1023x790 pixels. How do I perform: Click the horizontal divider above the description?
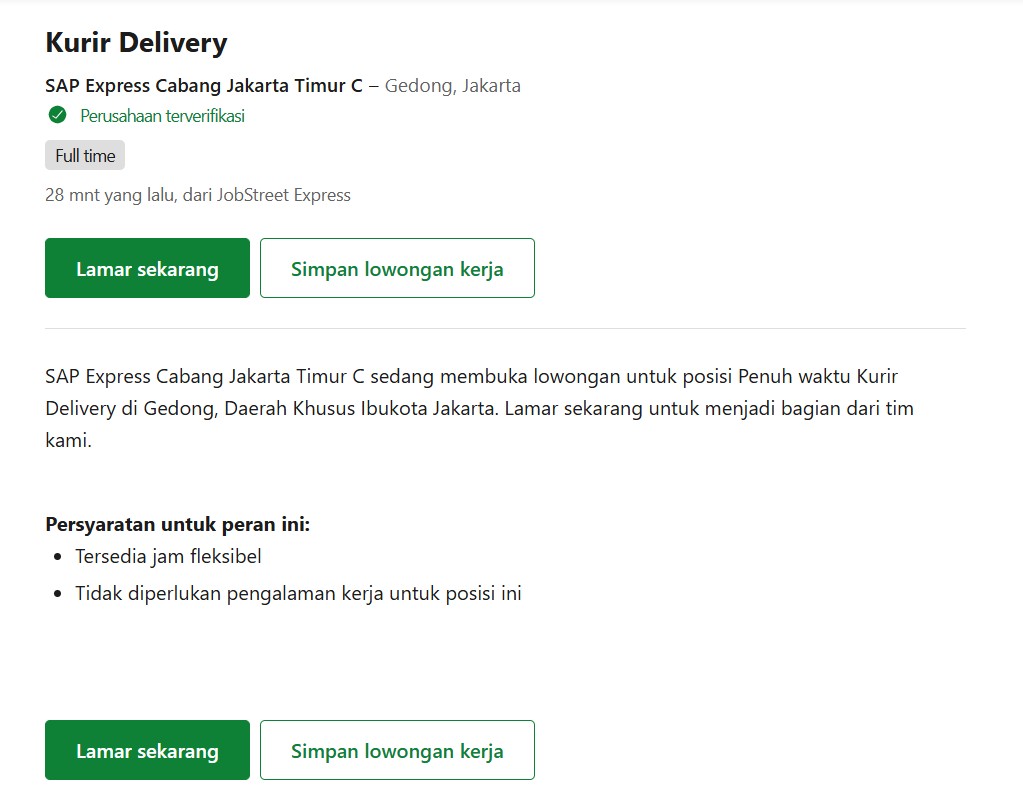pyautogui.click(x=505, y=328)
